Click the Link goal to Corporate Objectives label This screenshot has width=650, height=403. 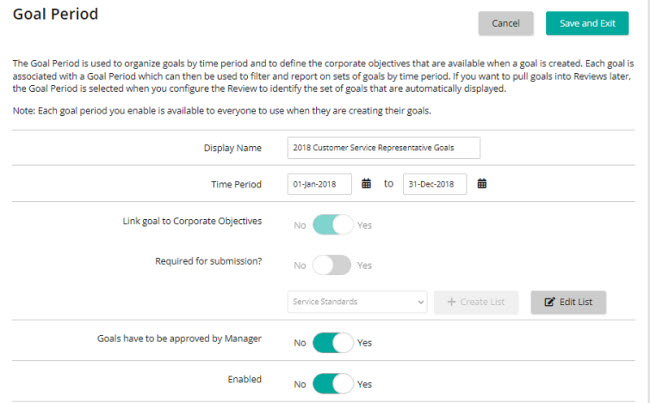(192, 221)
